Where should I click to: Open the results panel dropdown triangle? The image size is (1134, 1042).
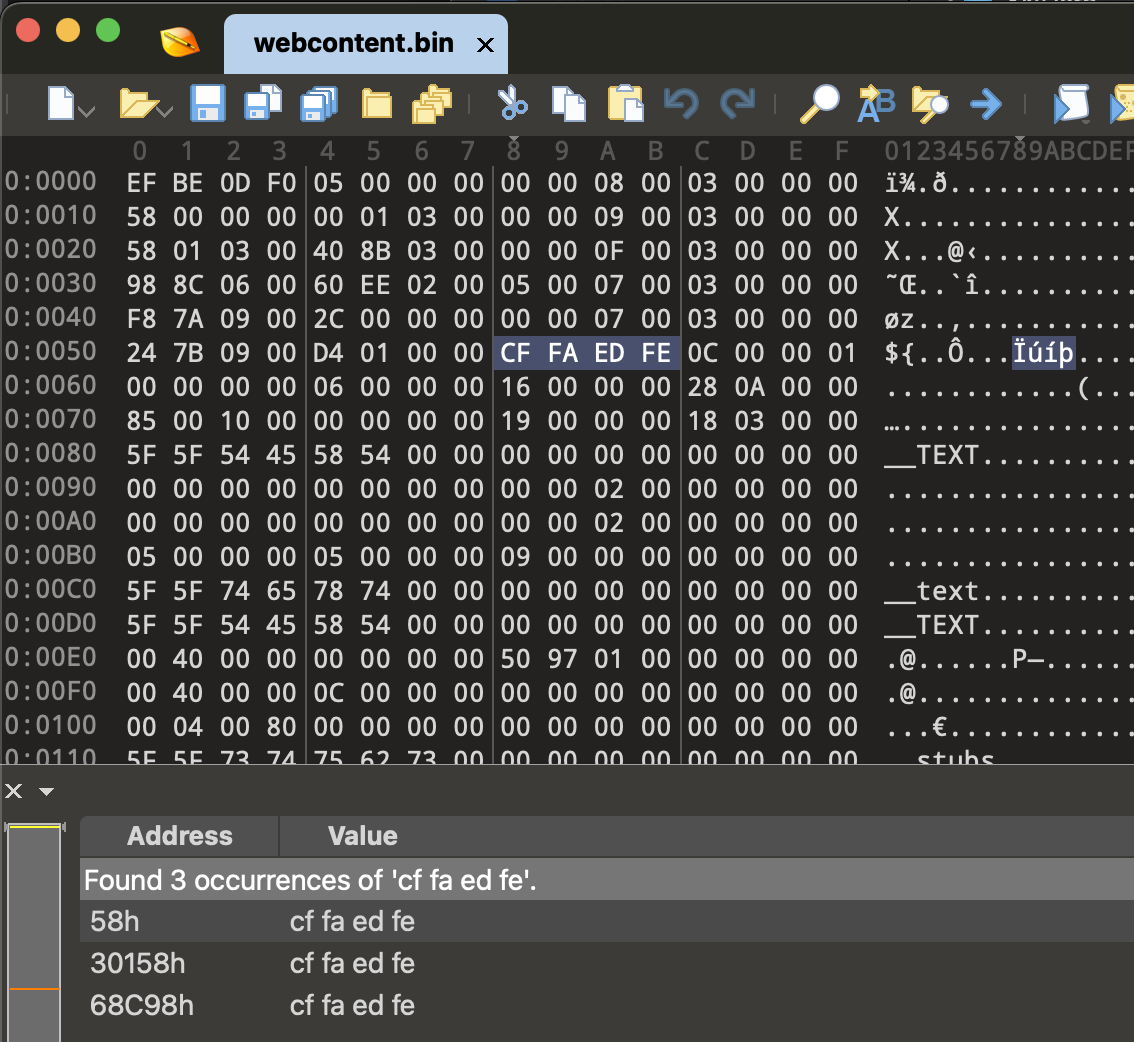click(x=46, y=791)
